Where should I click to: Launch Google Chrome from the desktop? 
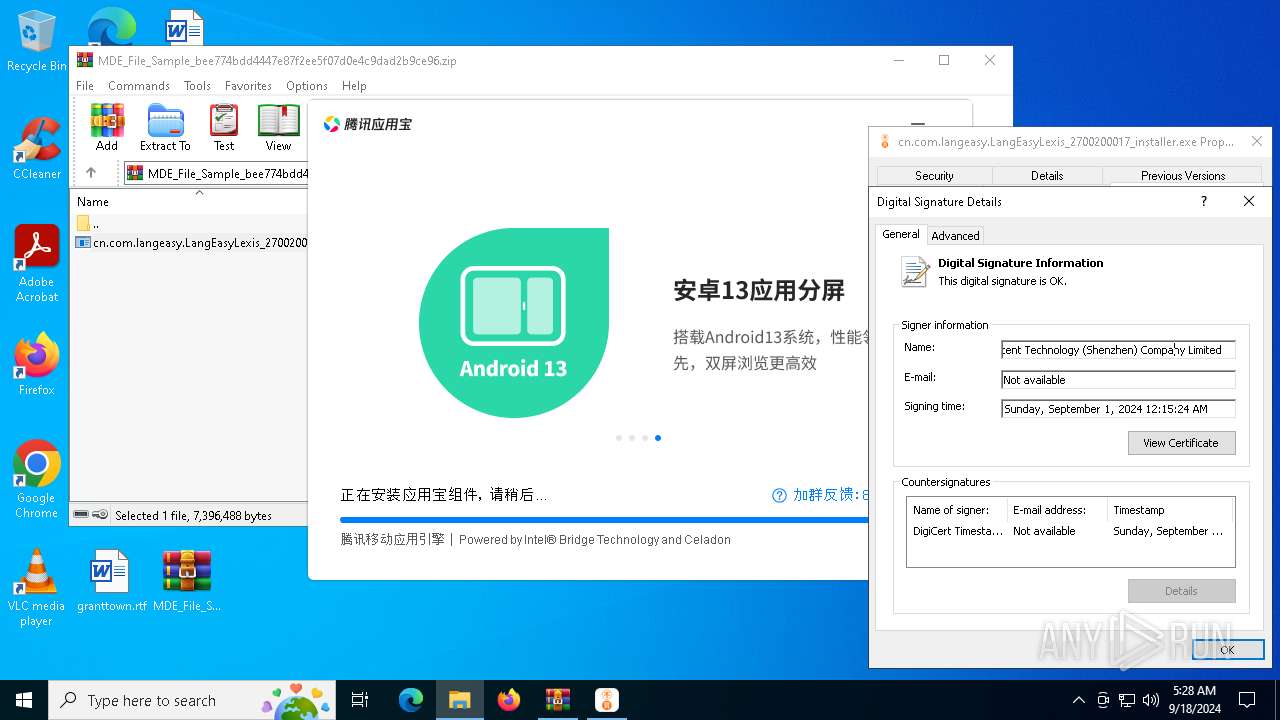[x=37, y=480]
